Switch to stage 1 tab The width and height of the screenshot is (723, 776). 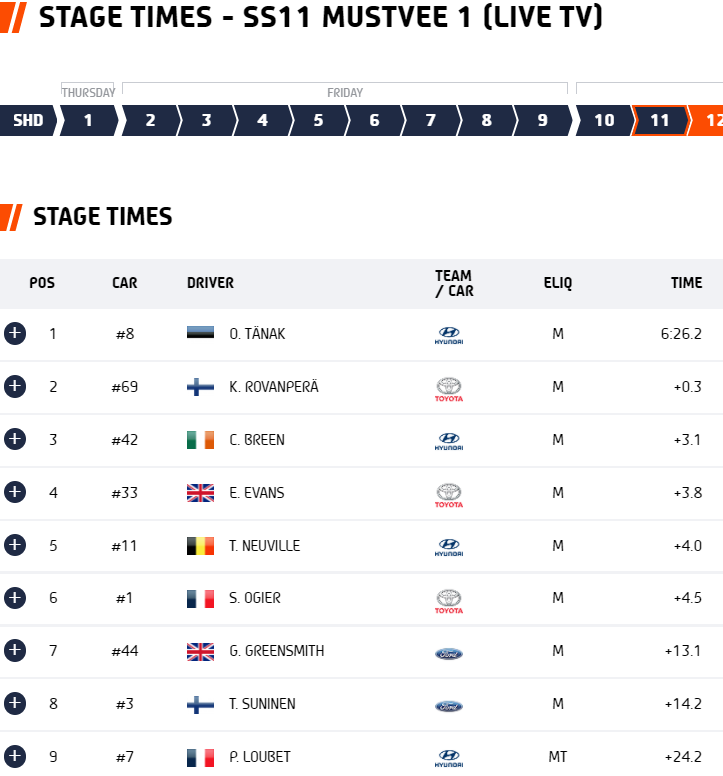pos(89,120)
